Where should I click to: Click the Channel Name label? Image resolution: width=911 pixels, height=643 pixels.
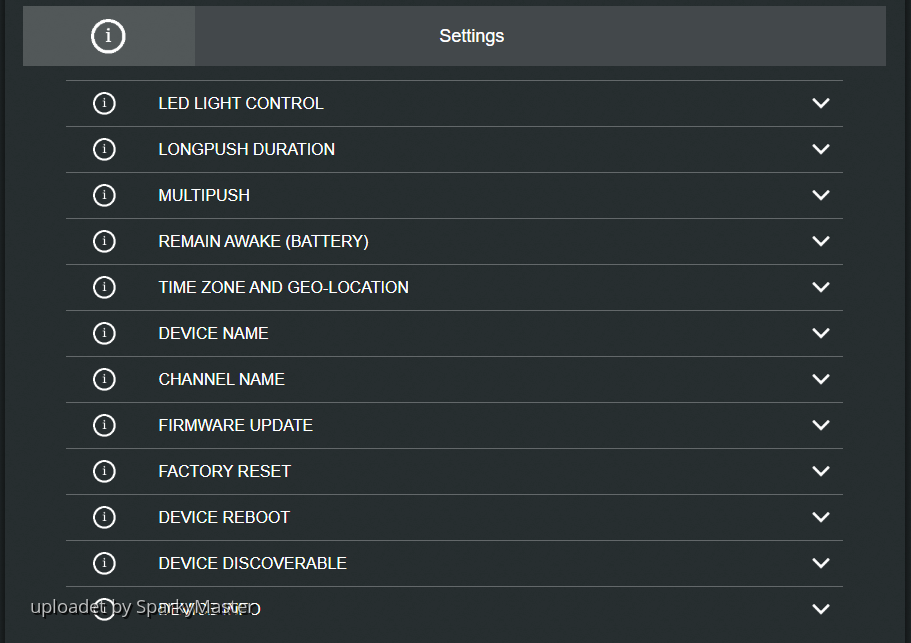pos(221,379)
